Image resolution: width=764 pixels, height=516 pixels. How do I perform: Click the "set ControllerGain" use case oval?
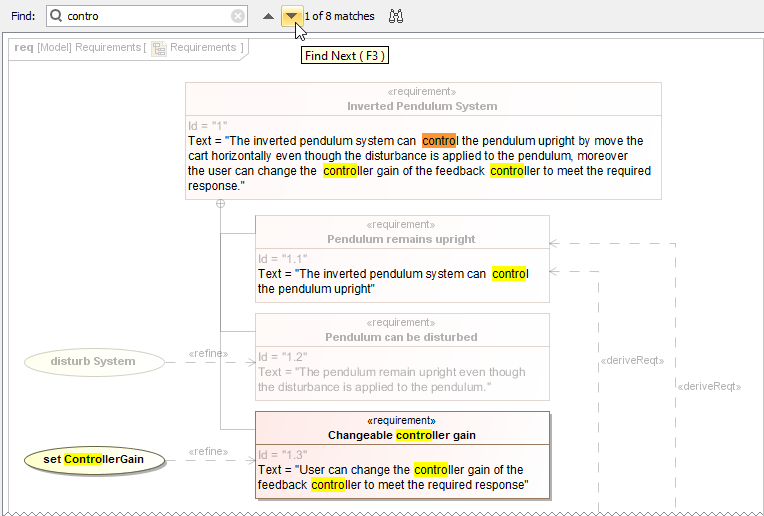[x=94, y=459]
